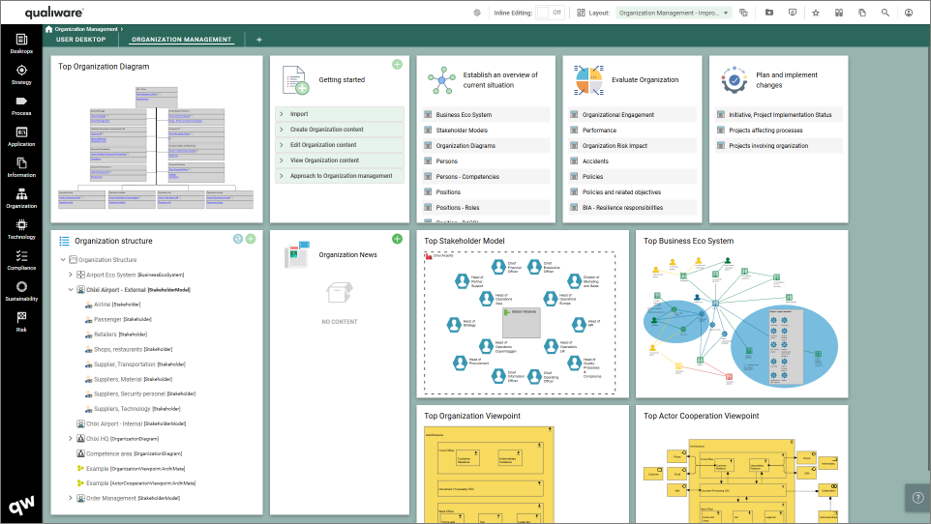The height and width of the screenshot is (524, 931).
Task: Open Persons - Competencies link
Action: click(x=467, y=176)
